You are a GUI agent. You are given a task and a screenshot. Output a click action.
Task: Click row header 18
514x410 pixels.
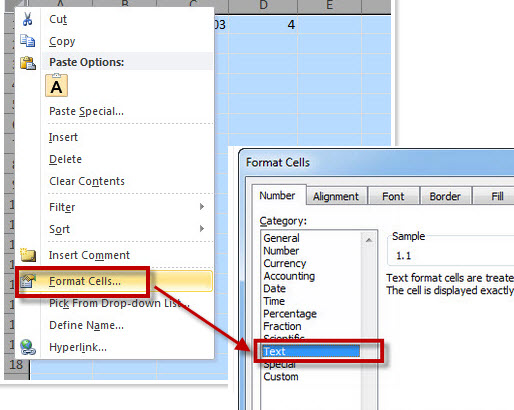[16, 365]
